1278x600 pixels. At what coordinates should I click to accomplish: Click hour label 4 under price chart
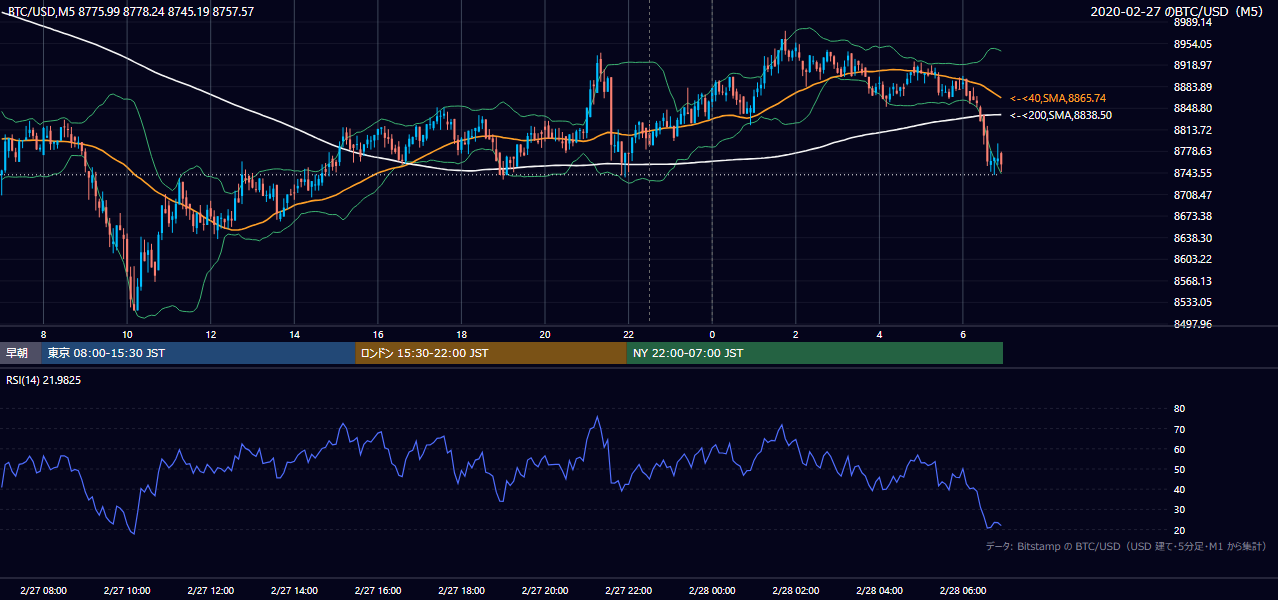[879, 334]
